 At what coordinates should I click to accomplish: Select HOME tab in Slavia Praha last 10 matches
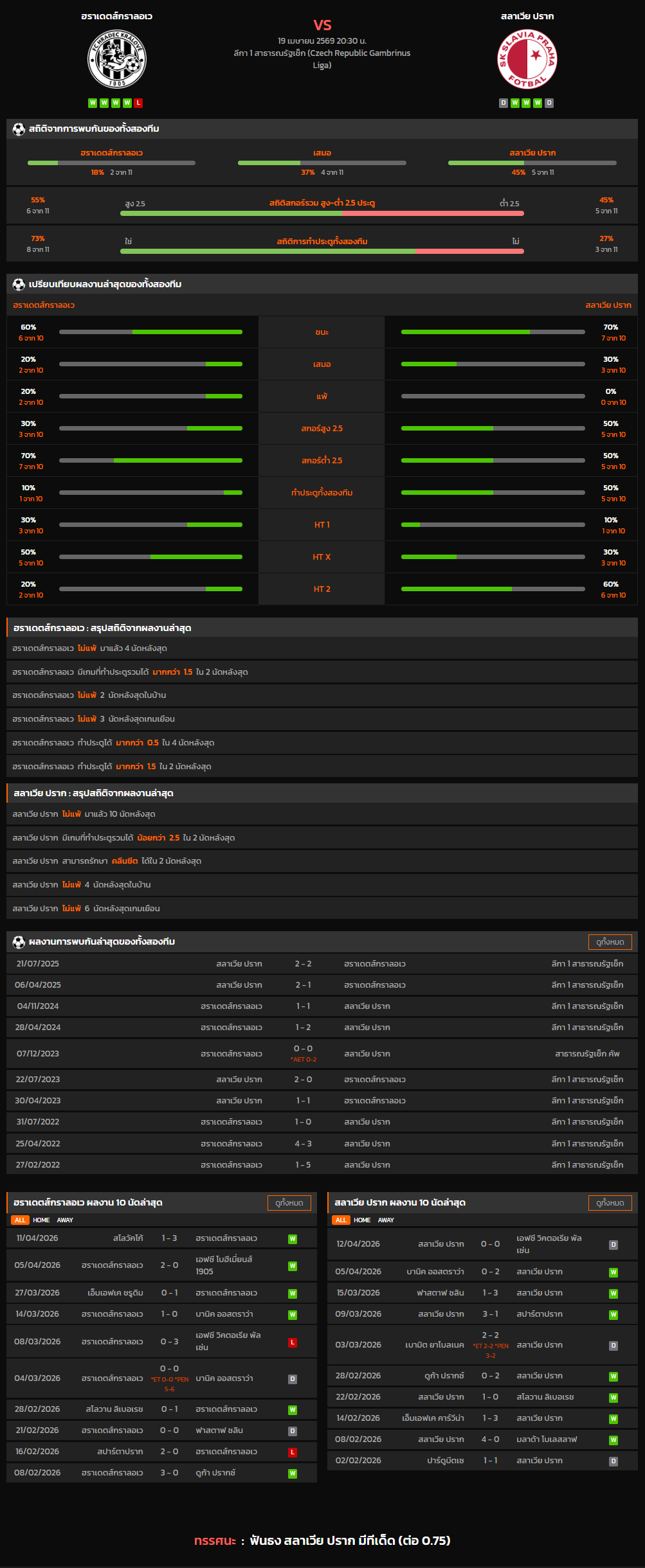[x=362, y=1220]
